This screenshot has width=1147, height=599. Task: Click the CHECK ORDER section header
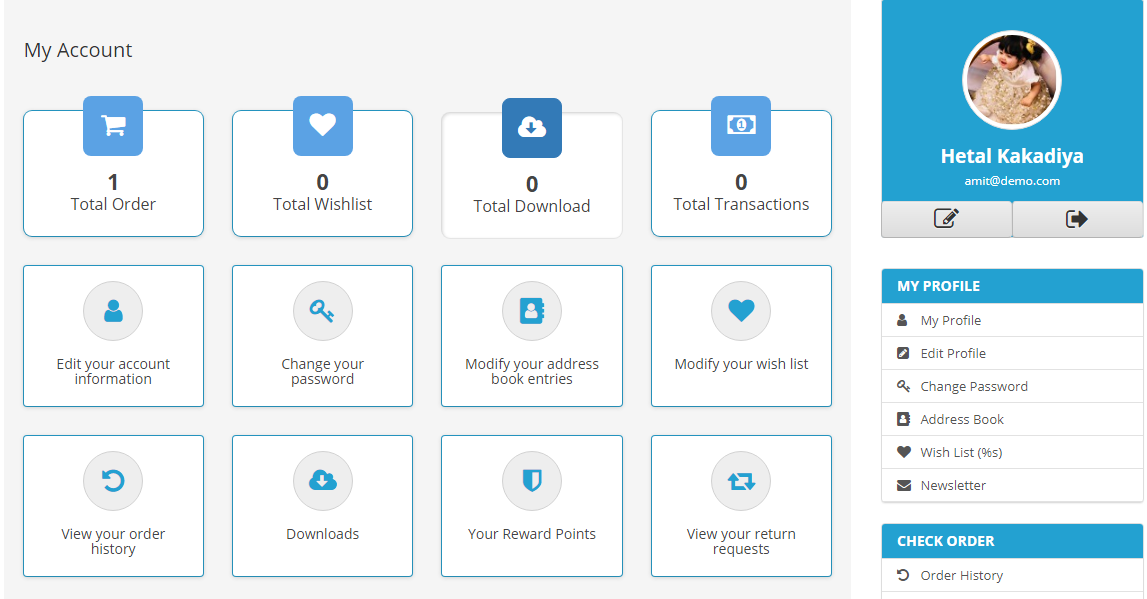[x=1012, y=541]
